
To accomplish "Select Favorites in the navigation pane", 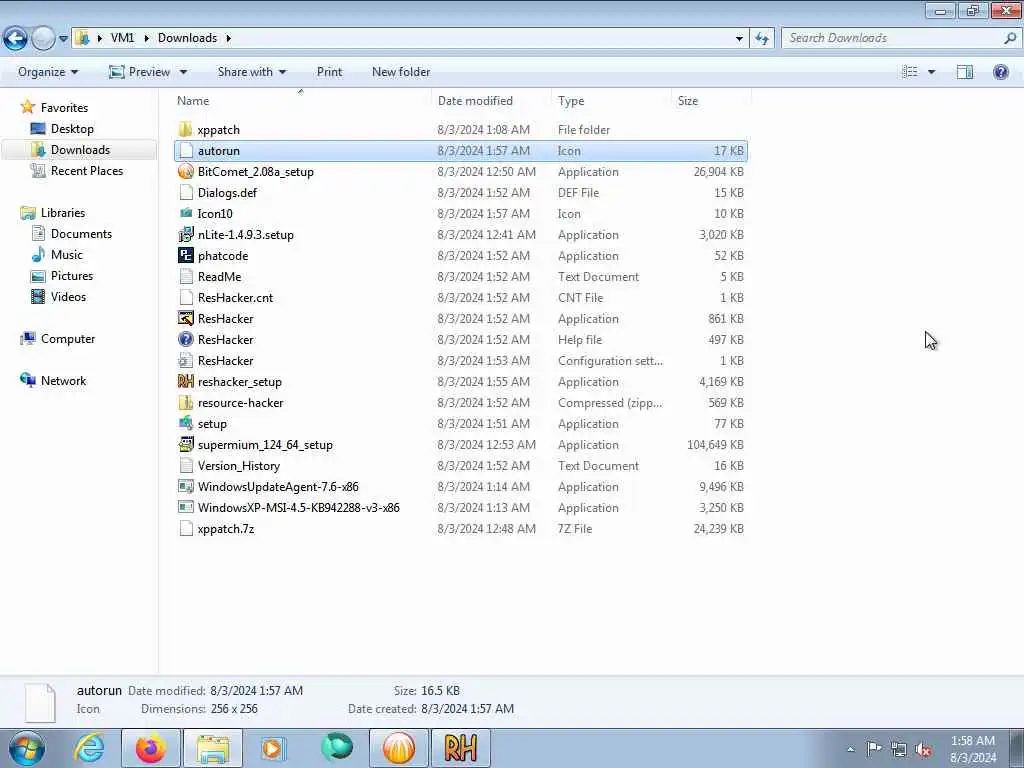I will click(x=64, y=108).
